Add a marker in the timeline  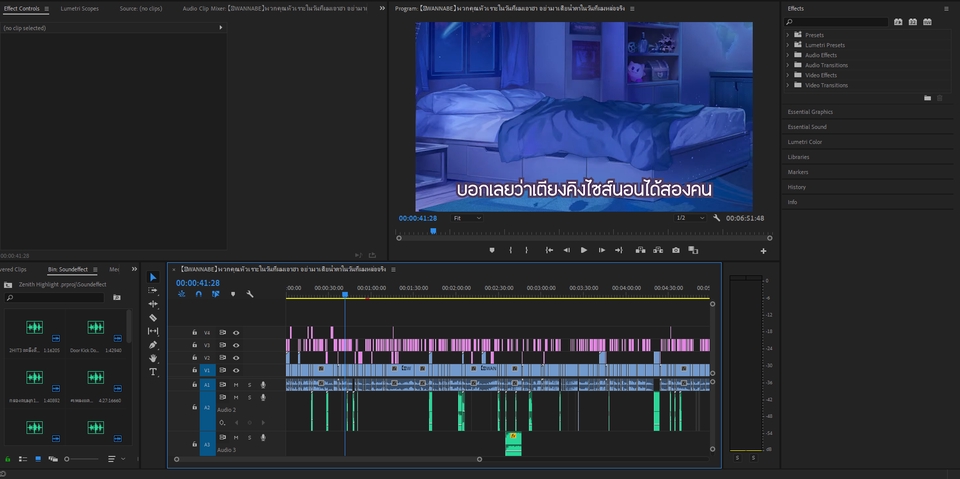pyautogui.click(x=233, y=294)
